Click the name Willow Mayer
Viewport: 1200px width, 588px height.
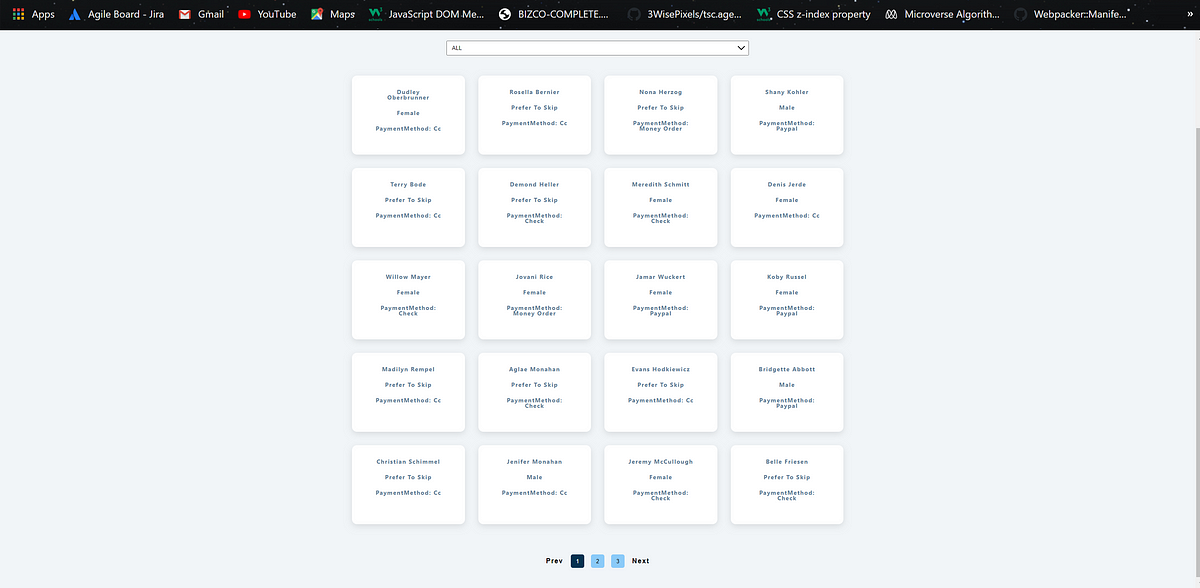408,277
